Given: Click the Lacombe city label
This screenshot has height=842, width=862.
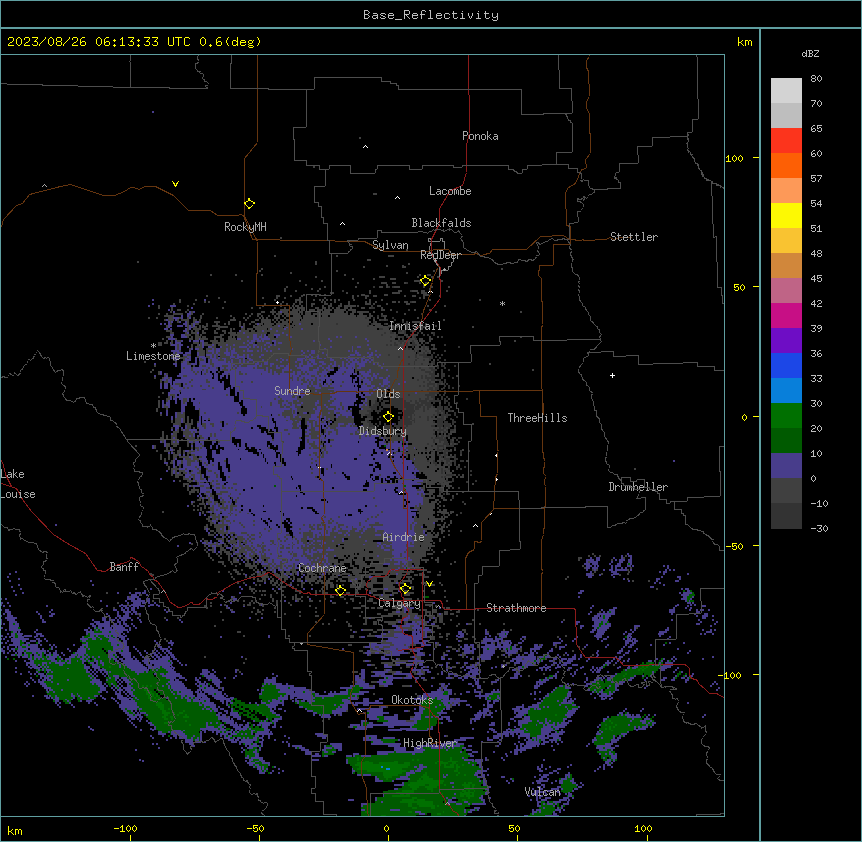Looking at the screenshot, I should tap(450, 191).
